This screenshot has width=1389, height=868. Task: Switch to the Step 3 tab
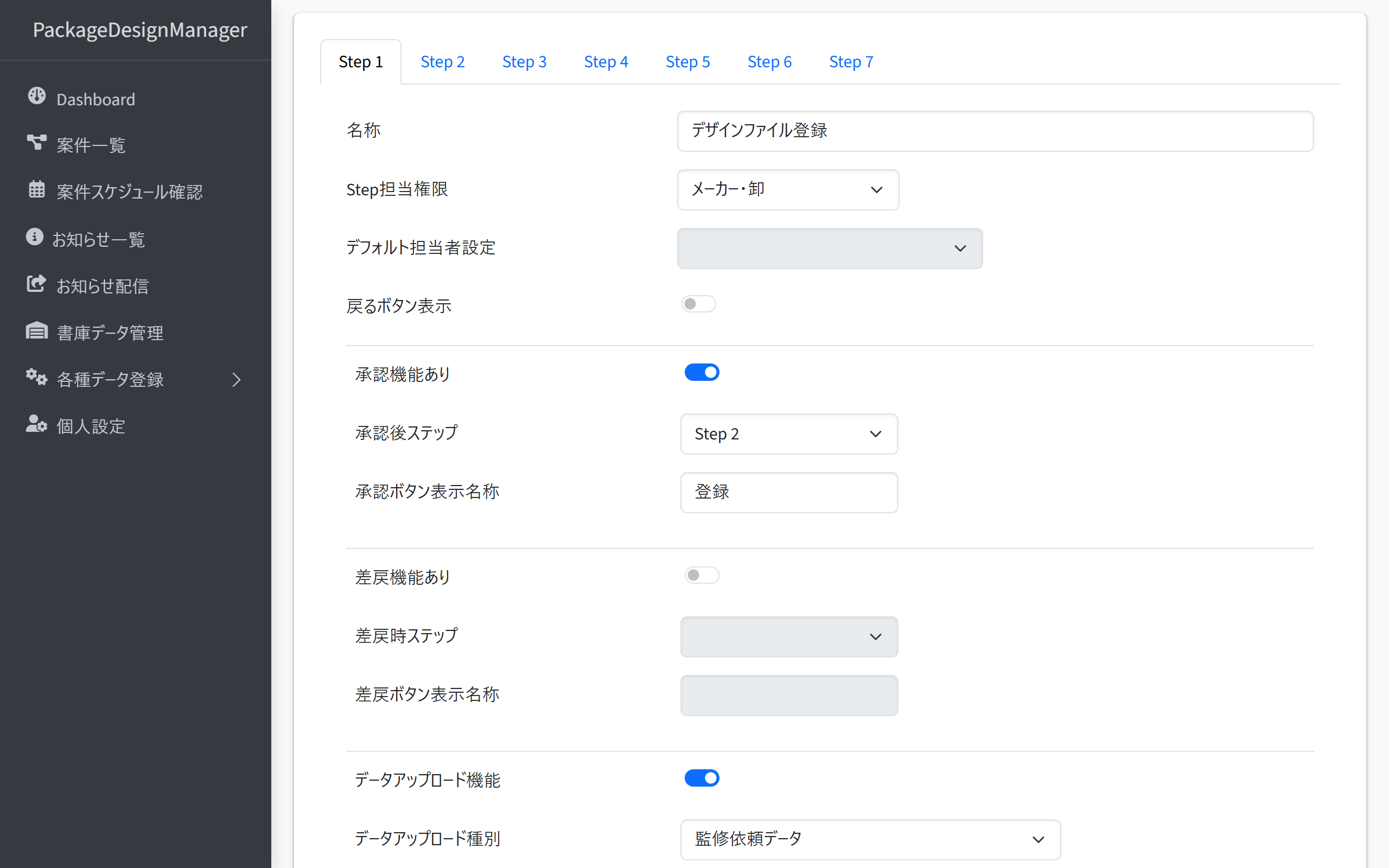point(524,62)
